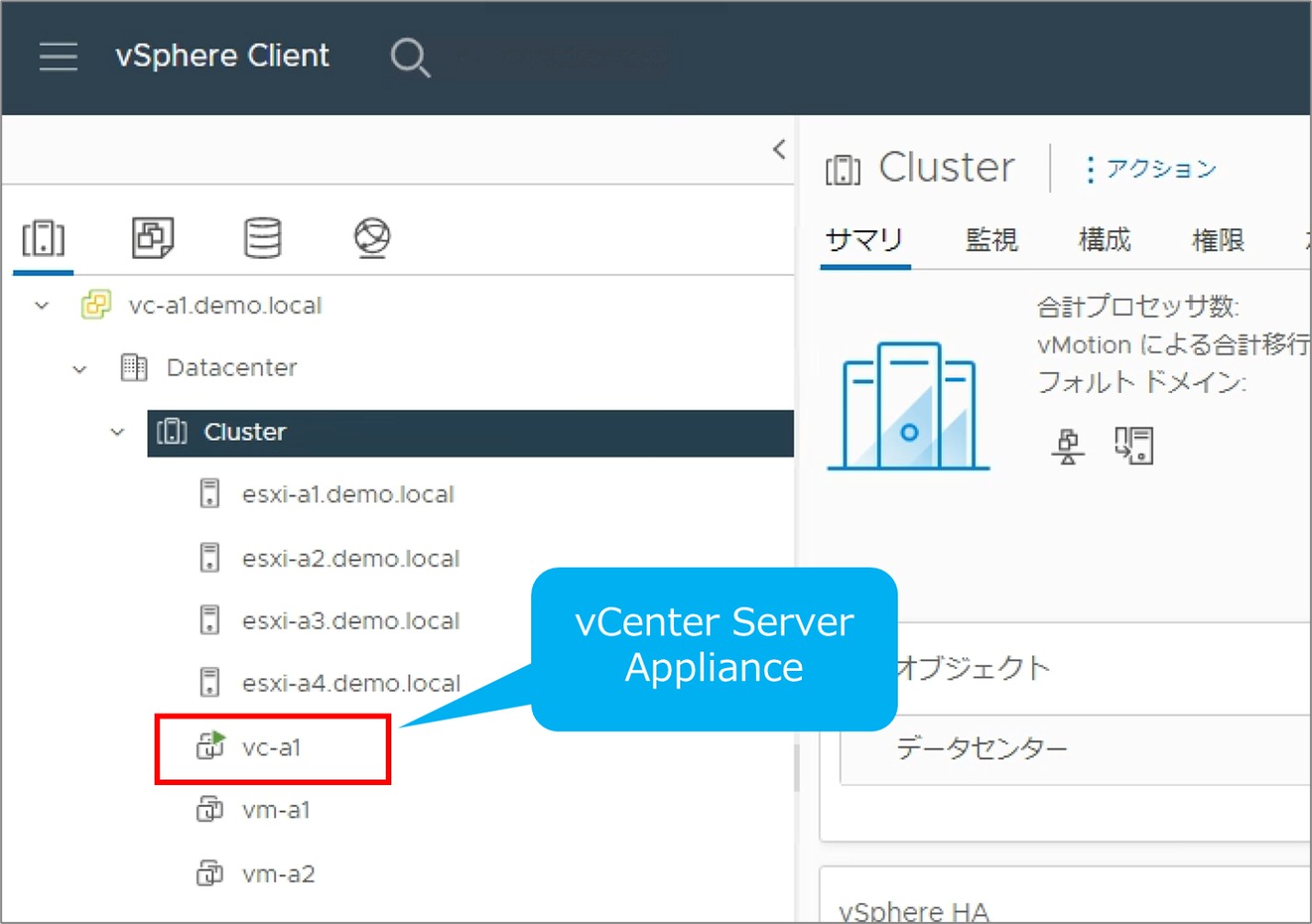Open the hamburger navigation menu
1312x924 pixels.
[58, 56]
